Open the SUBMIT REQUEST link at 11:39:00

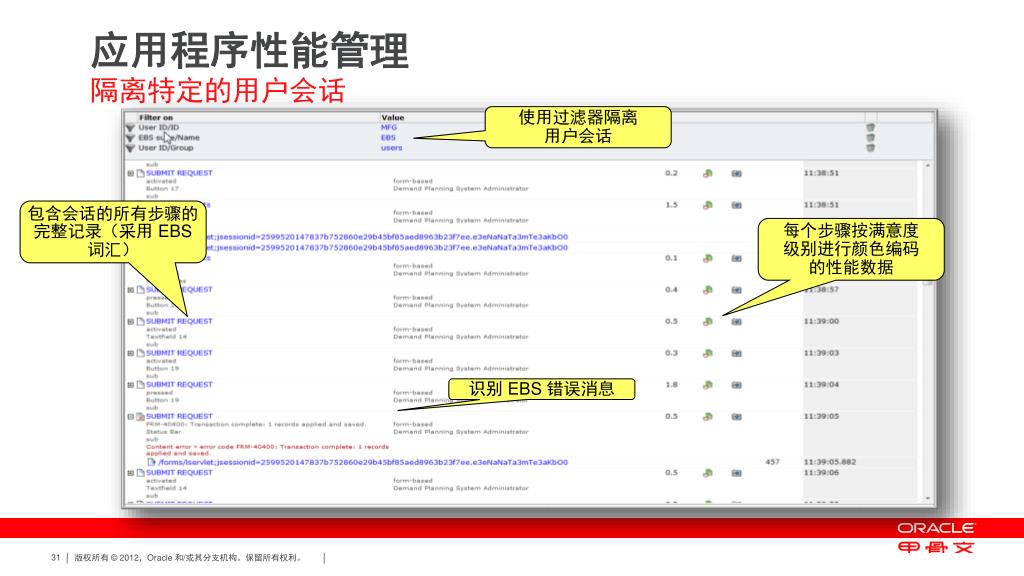(179, 321)
